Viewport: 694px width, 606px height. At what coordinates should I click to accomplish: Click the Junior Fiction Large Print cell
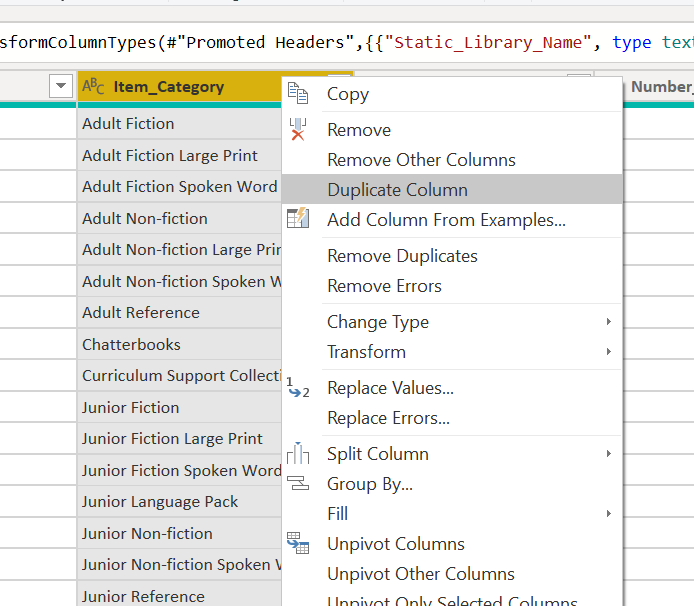click(179, 438)
